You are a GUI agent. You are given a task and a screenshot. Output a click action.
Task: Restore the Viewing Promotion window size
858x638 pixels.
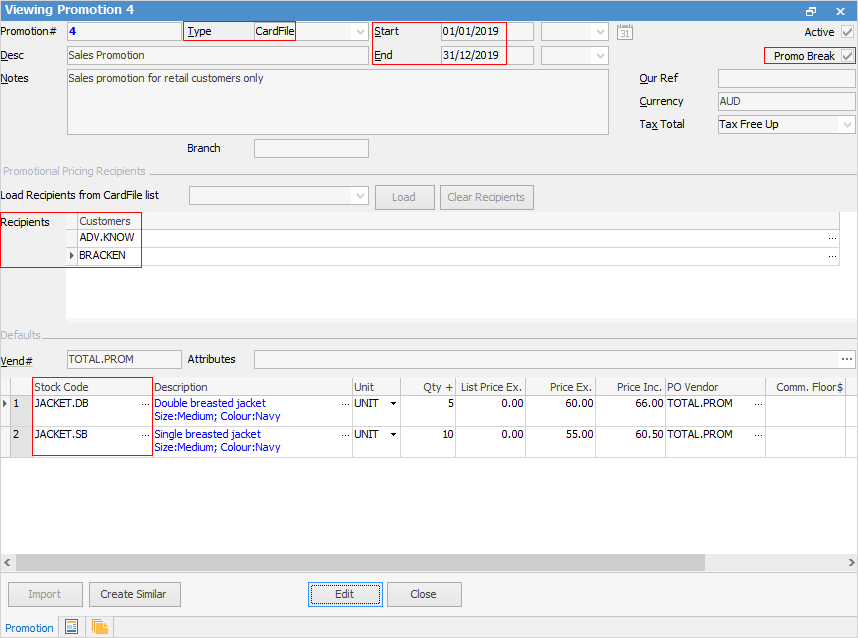pyautogui.click(x=811, y=10)
